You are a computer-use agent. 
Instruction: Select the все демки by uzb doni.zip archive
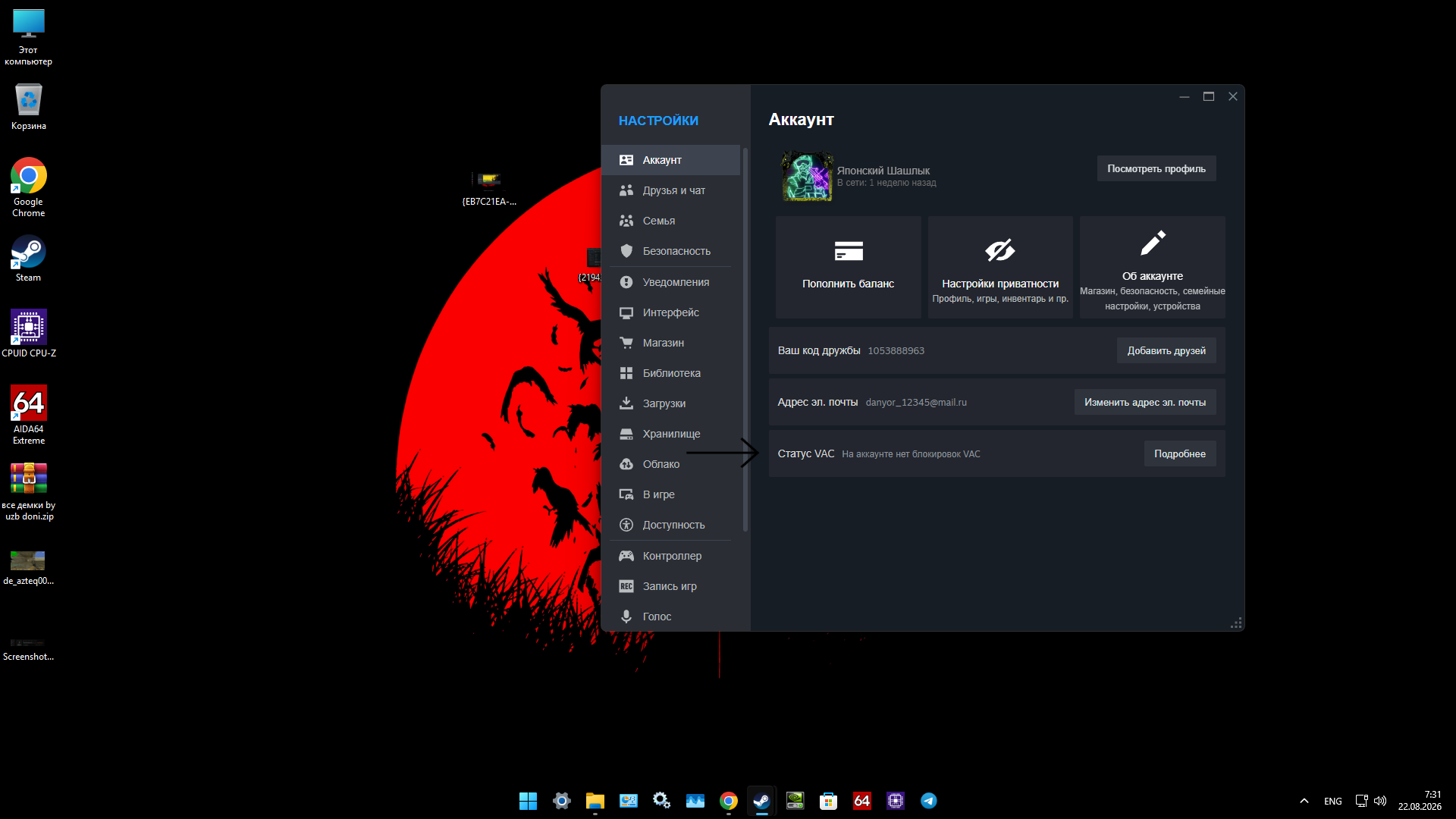click(x=29, y=491)
